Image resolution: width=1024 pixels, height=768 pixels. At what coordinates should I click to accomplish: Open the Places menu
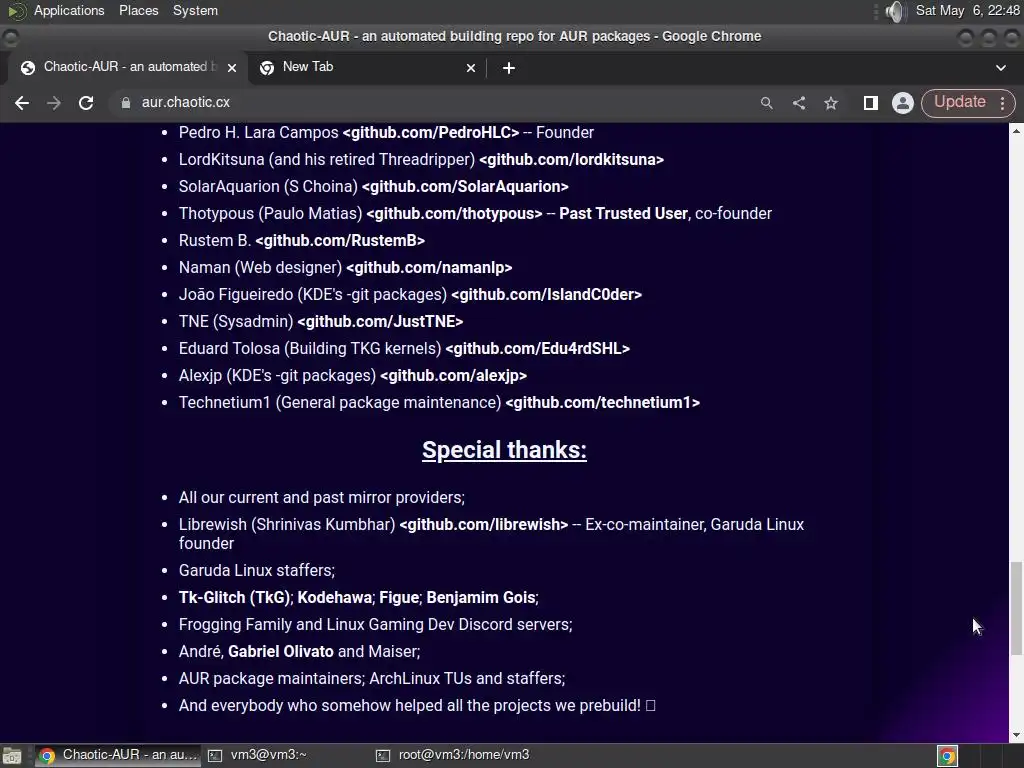coord(138,10)
